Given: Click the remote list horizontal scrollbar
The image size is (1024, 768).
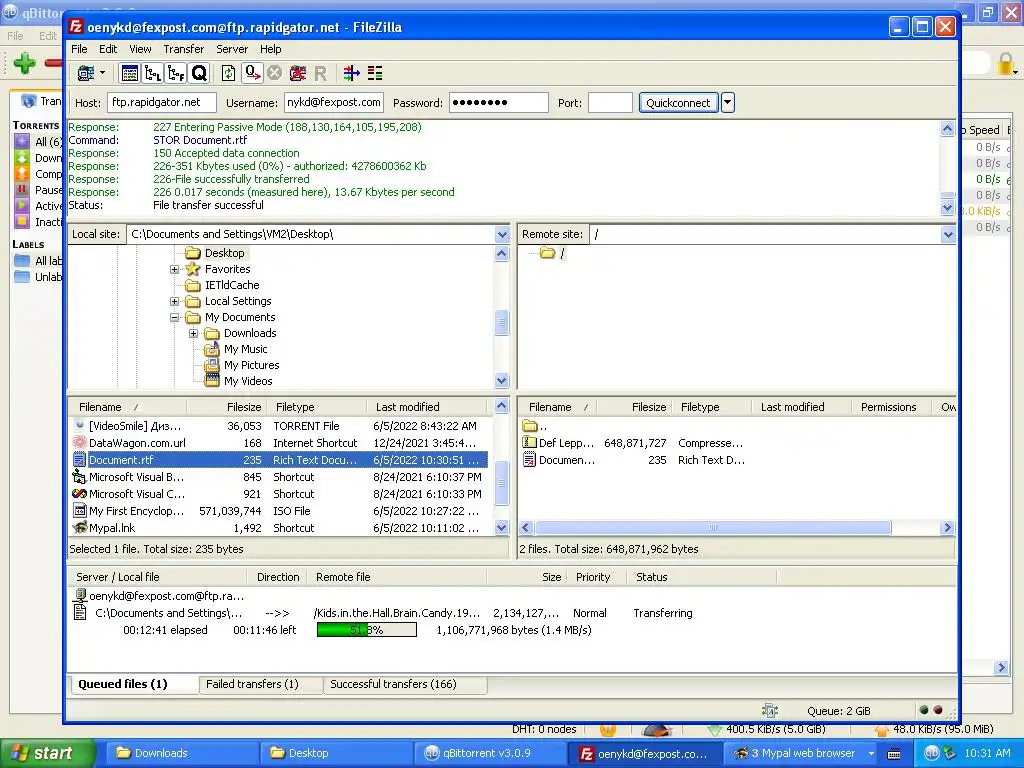Looking at the screenshot, I should click(712, 528).
